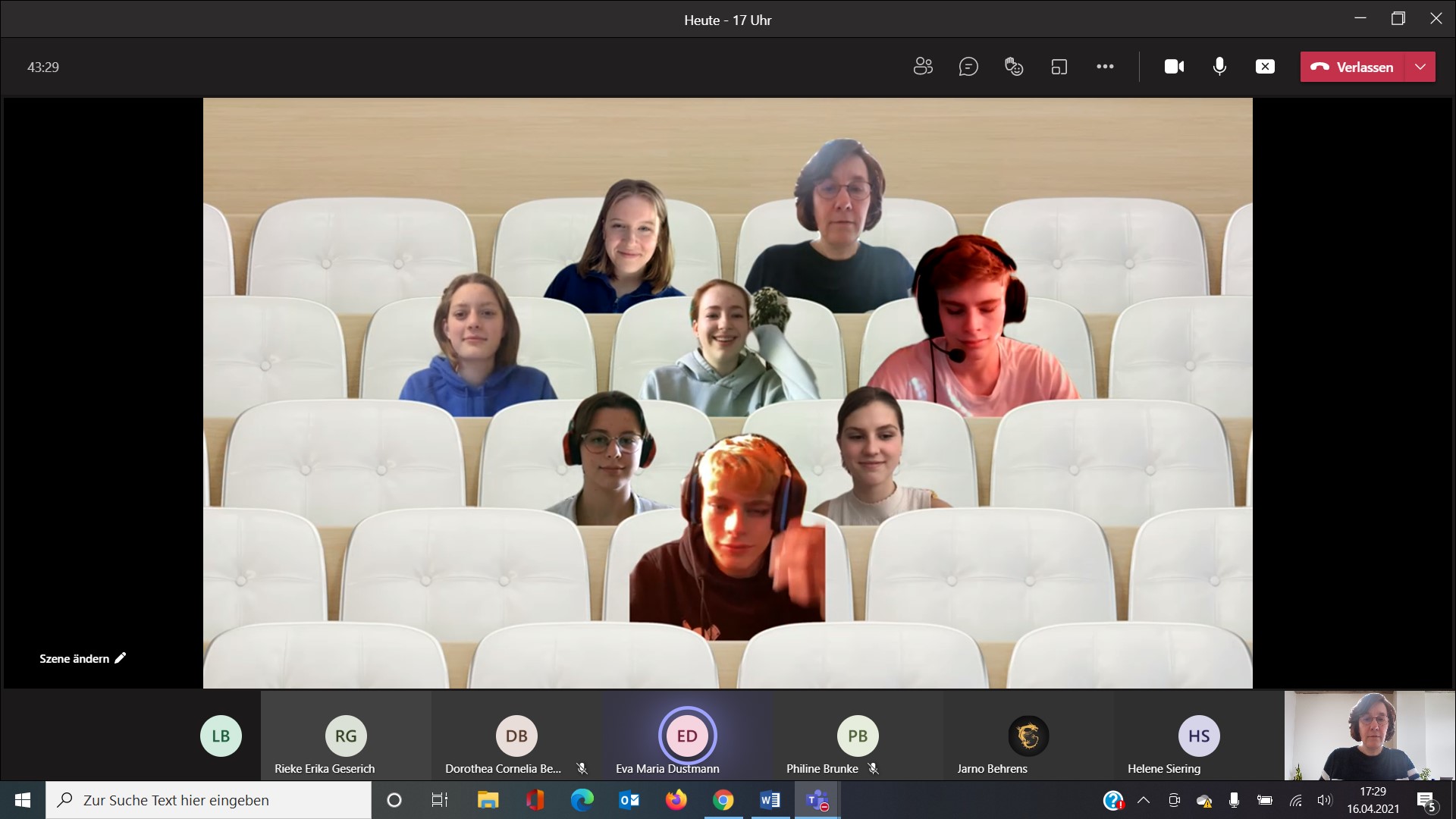The width and height of the screenshot is (1456, 819).
Task: Select Helene Siering participant tile
Action: click(1199, 737)
